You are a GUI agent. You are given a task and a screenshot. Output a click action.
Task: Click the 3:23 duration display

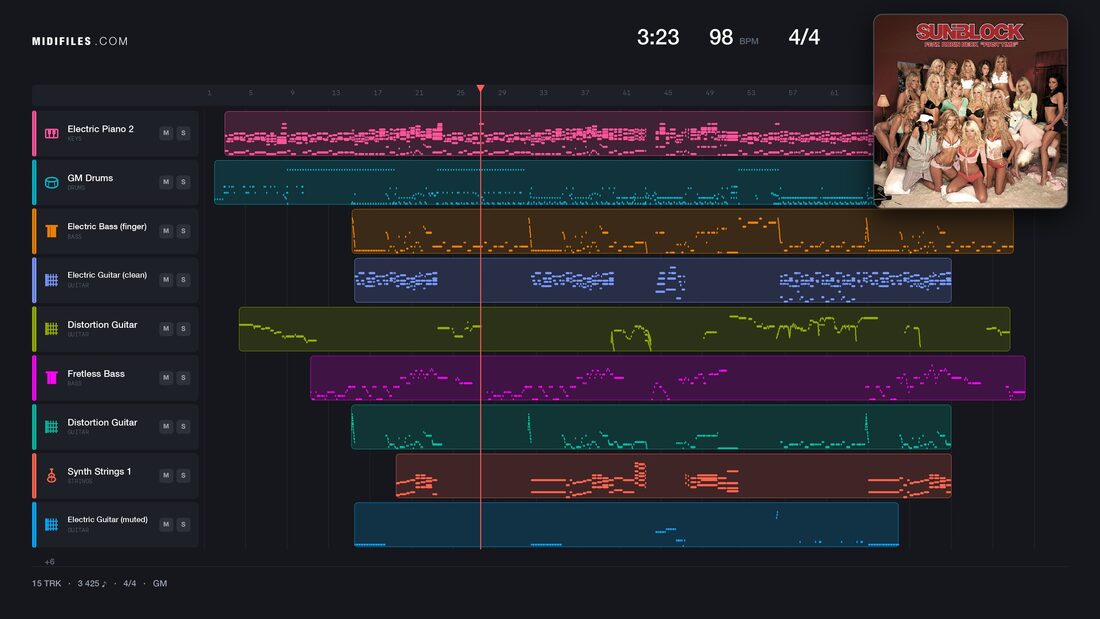coord(658,37)
